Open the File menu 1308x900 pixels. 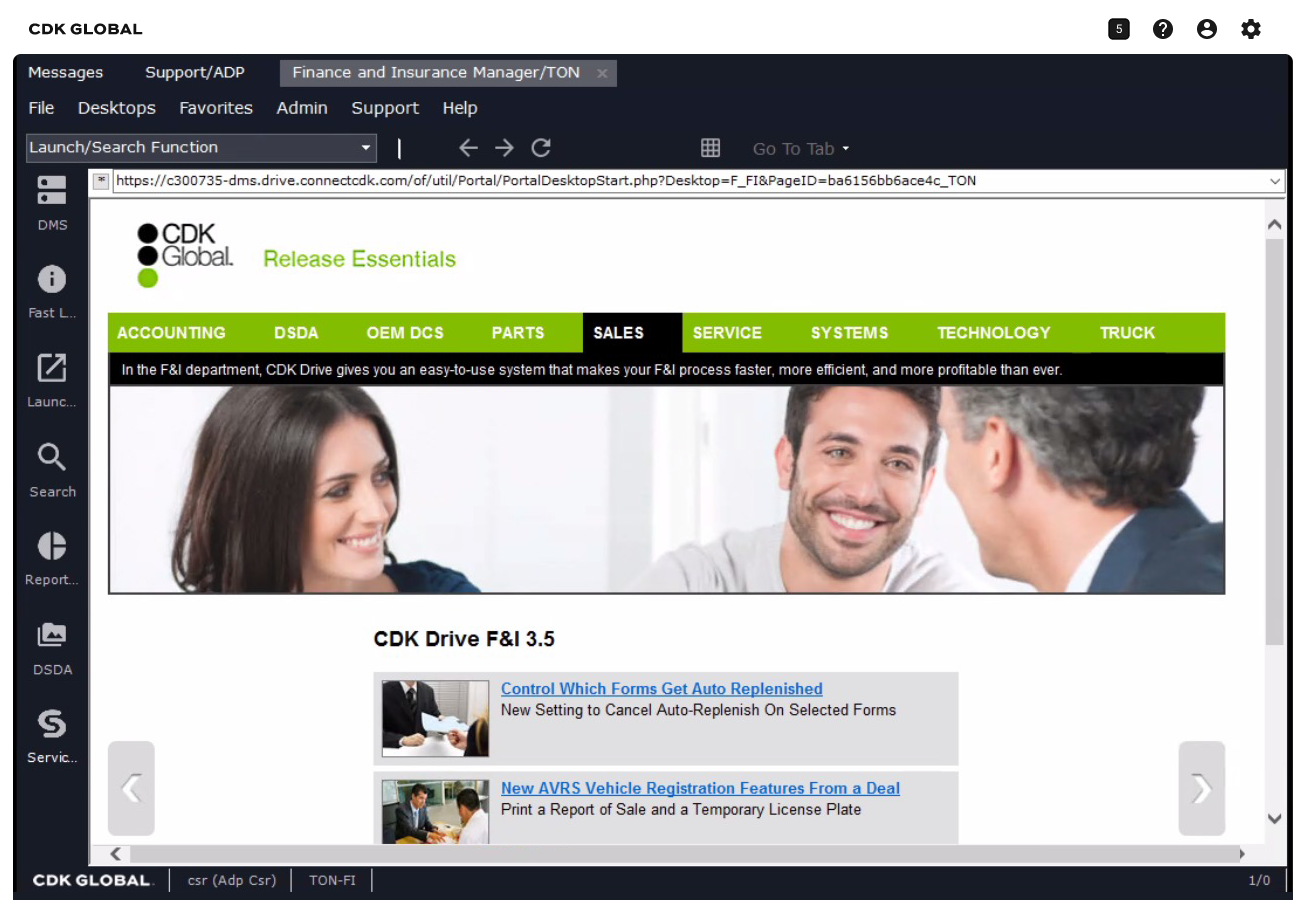tap(41, 108)
